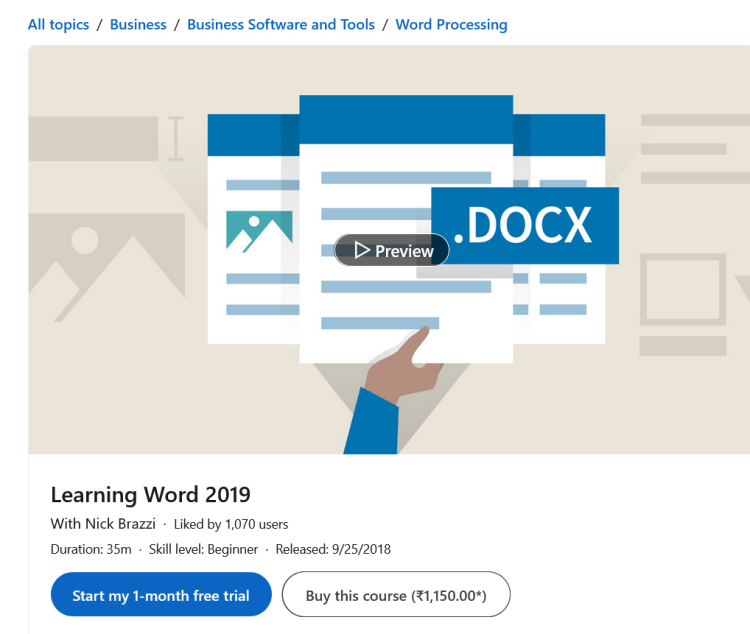750x634 pixels.
Task: Go to the Business breadcrumb link
Action: 138,24
